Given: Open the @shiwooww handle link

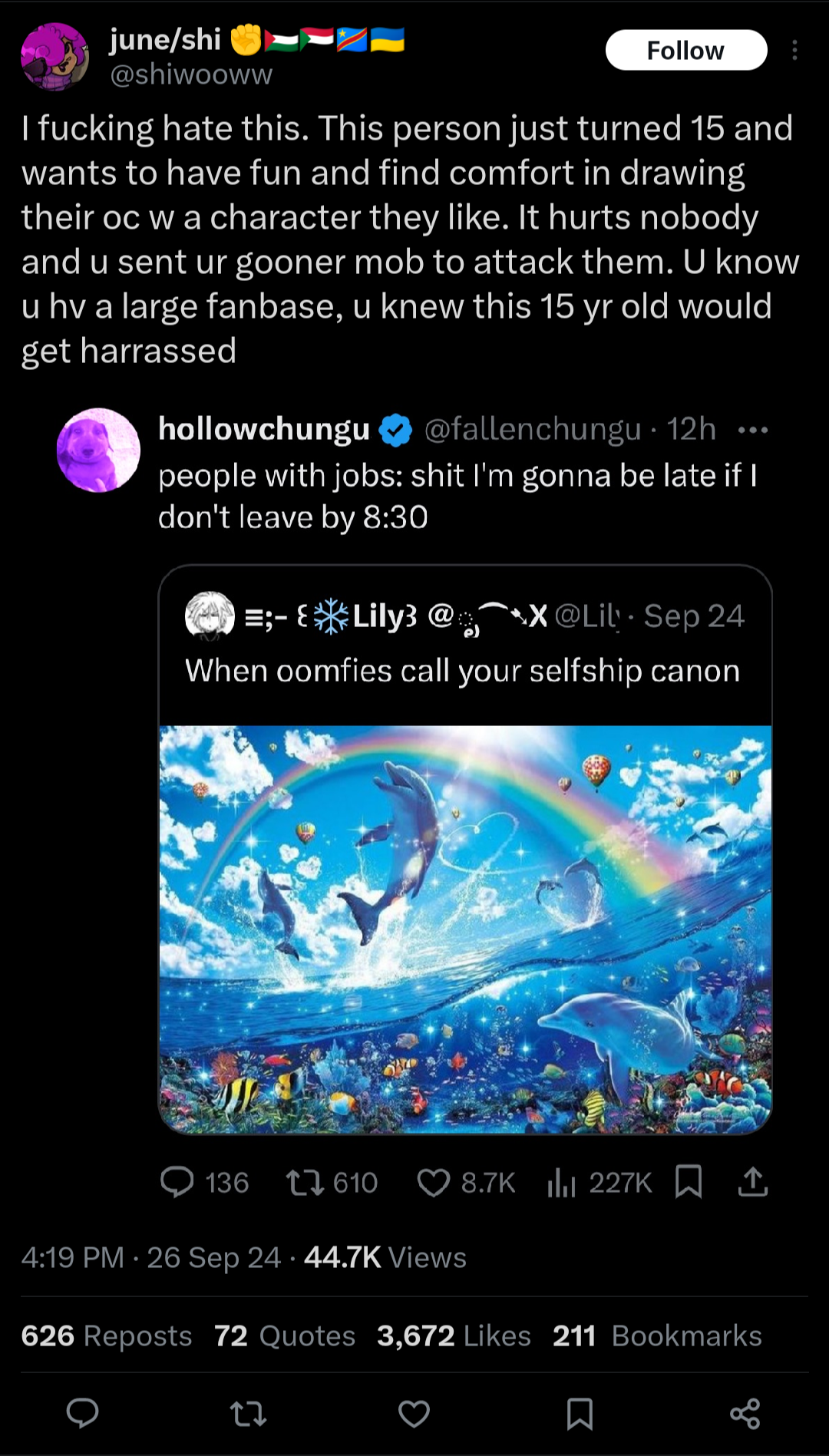Looking at the screenshot, I should [191, 74].
